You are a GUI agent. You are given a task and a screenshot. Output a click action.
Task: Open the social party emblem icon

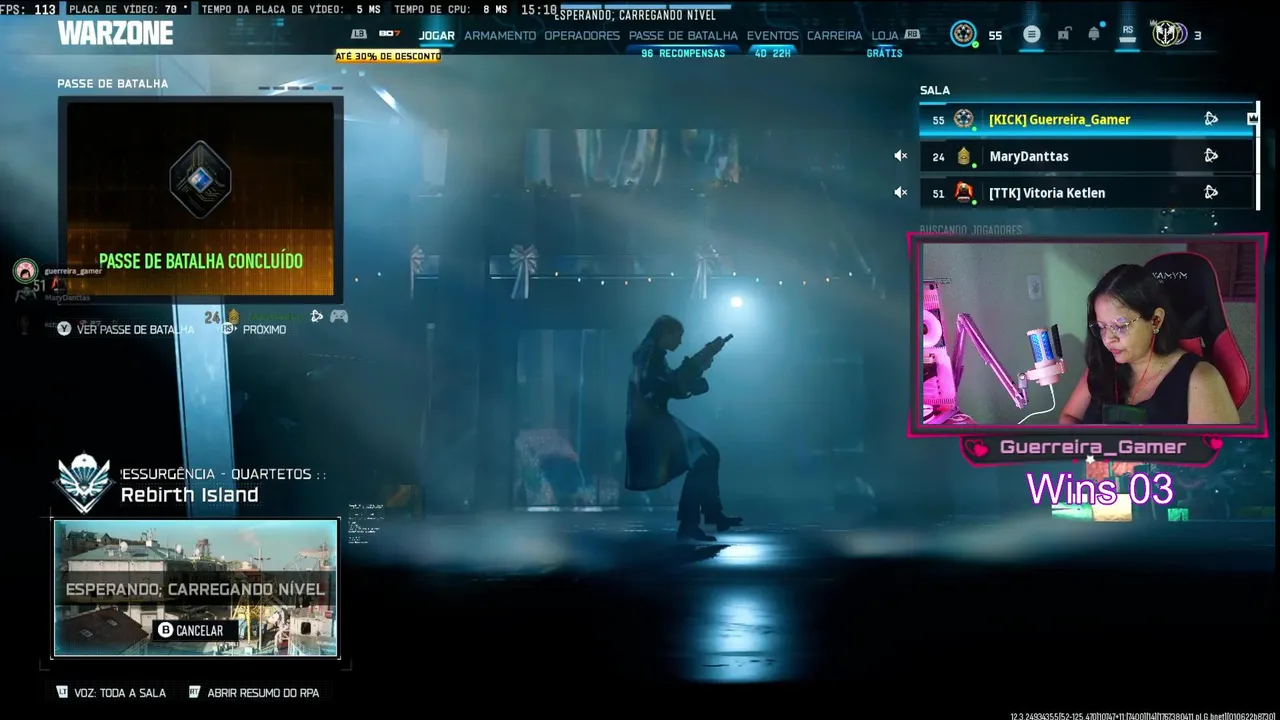pyautogui.click(x=1168, y=34)
